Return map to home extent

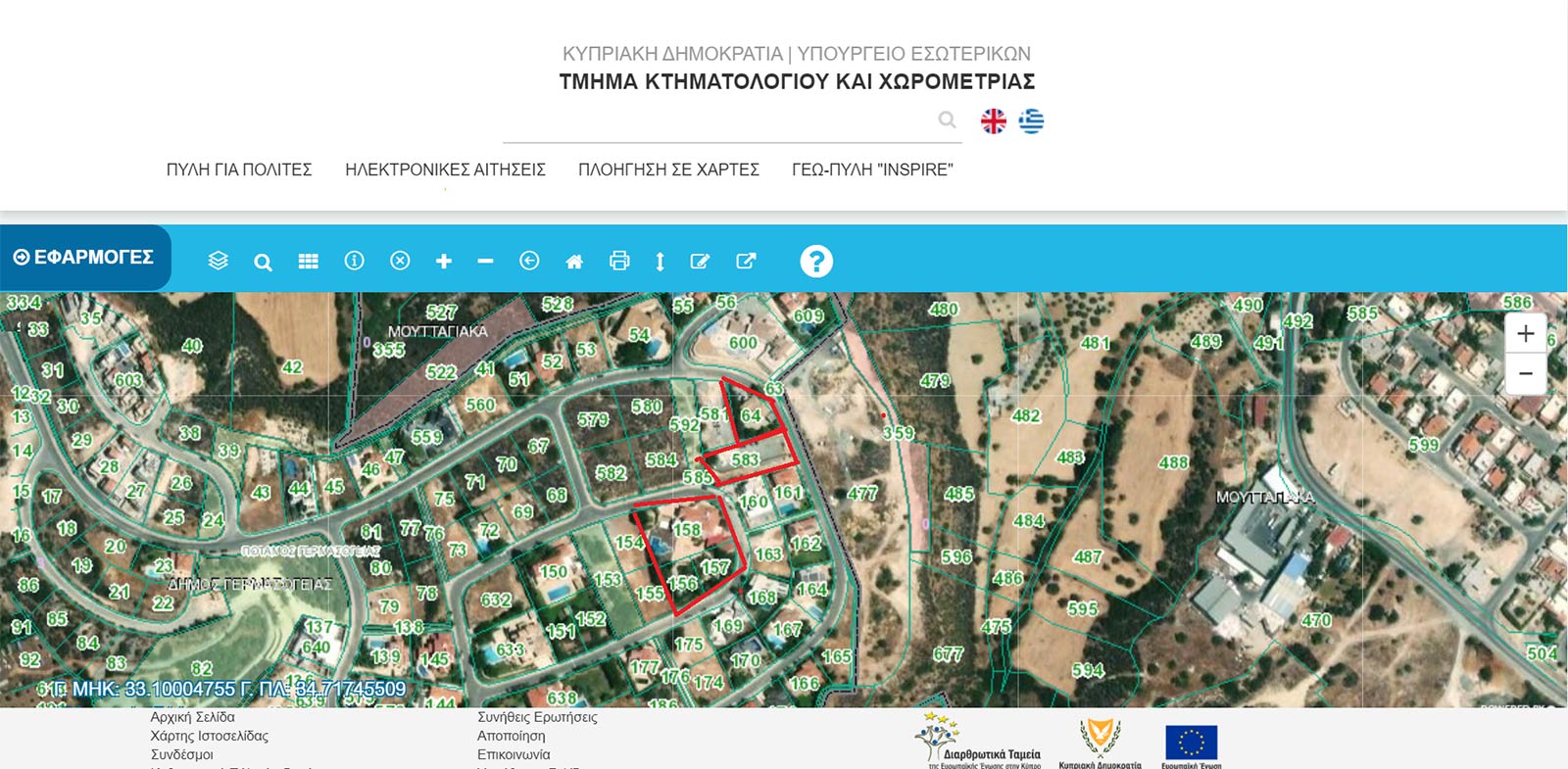coord(574,262)
